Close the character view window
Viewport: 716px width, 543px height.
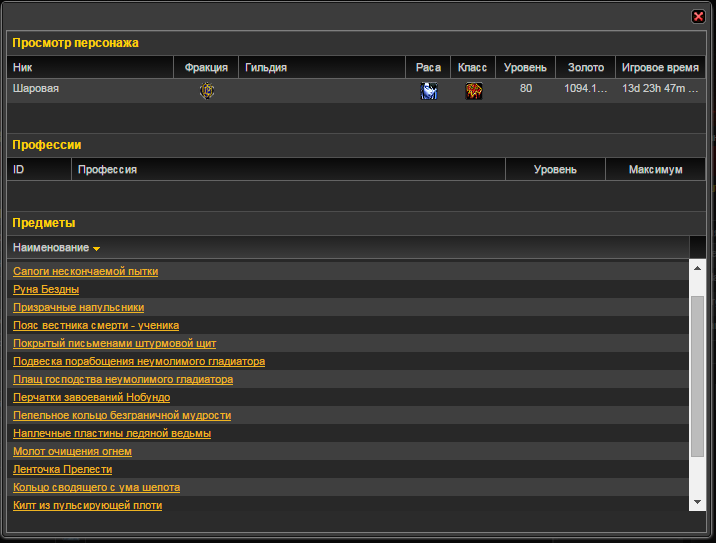click(698, 16)
